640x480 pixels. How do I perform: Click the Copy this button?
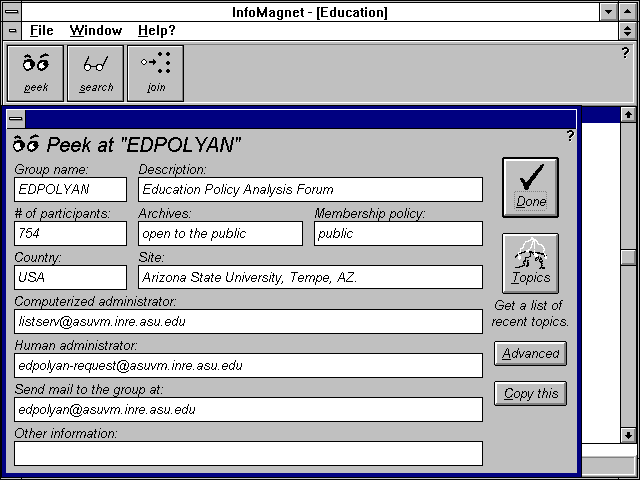pos(530,393)
